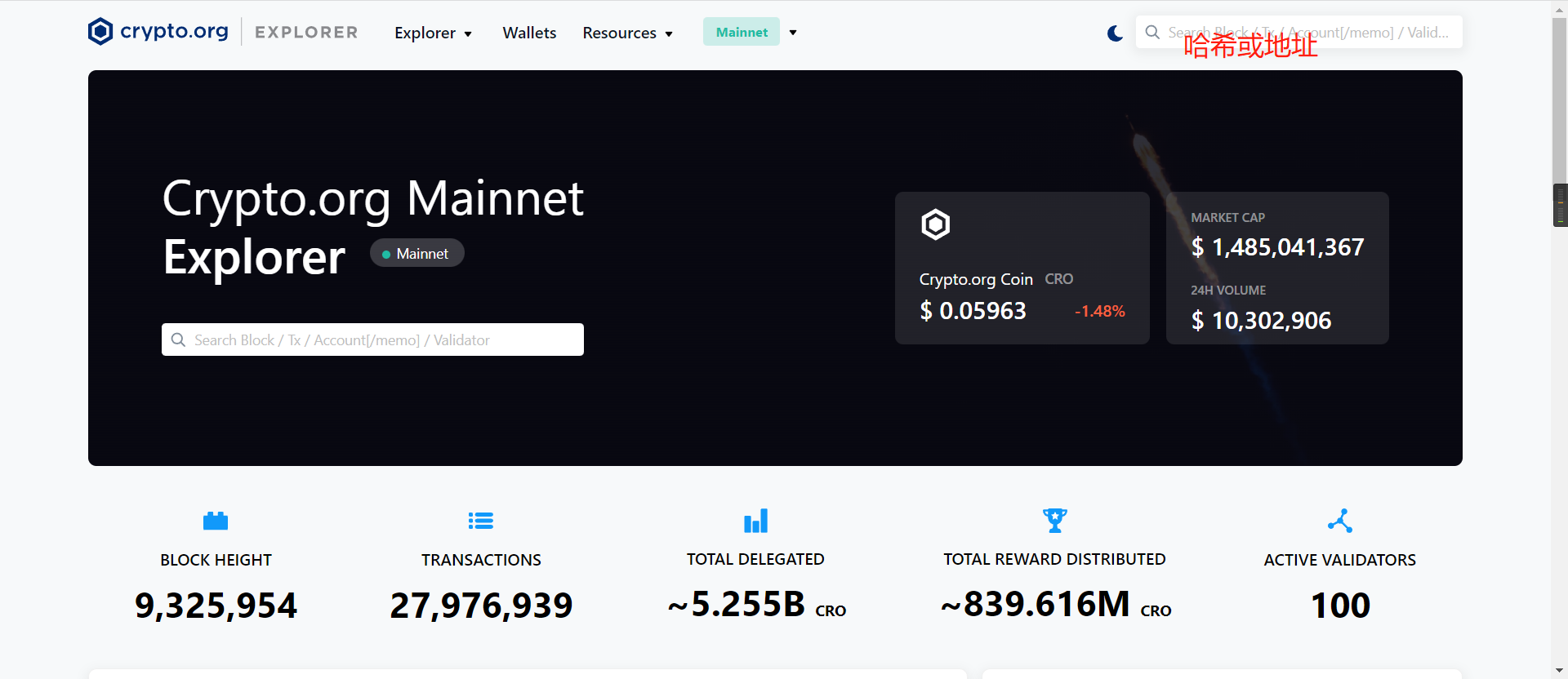Click the Mainnet status badge in the hero banner
Viewport: 1568px width, 679px height.
(417, 254)
